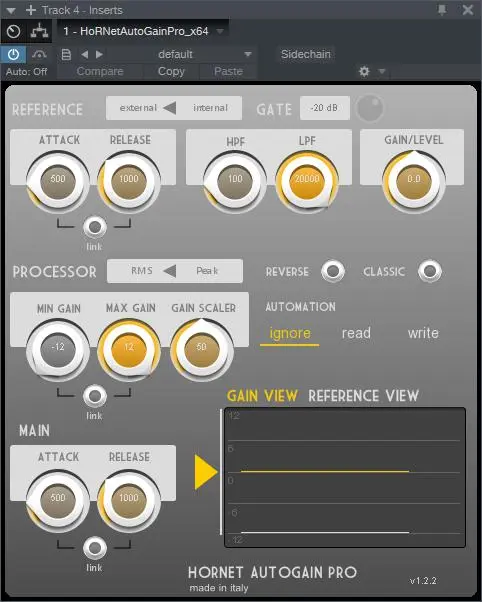Open the default preset dropdown
Screen dimensions: 482x602
tap(248, 55)
